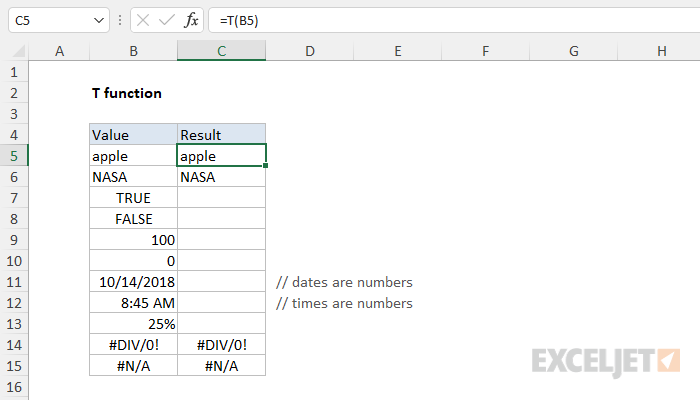
Task: Click empty result cell next to TRUE
Action: 221,198
